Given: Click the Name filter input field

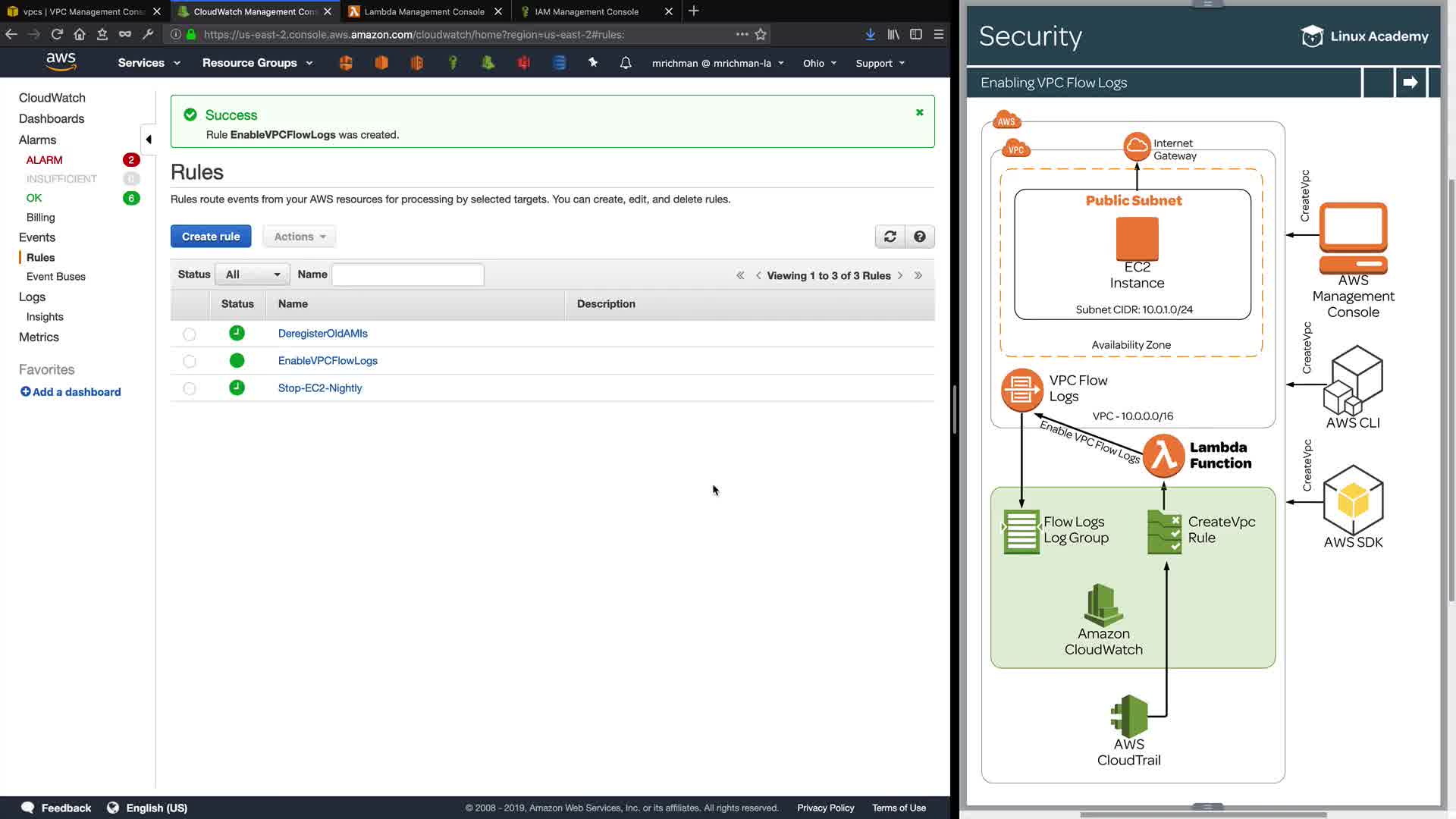Looking at the screenshot, I should [408, 275].
